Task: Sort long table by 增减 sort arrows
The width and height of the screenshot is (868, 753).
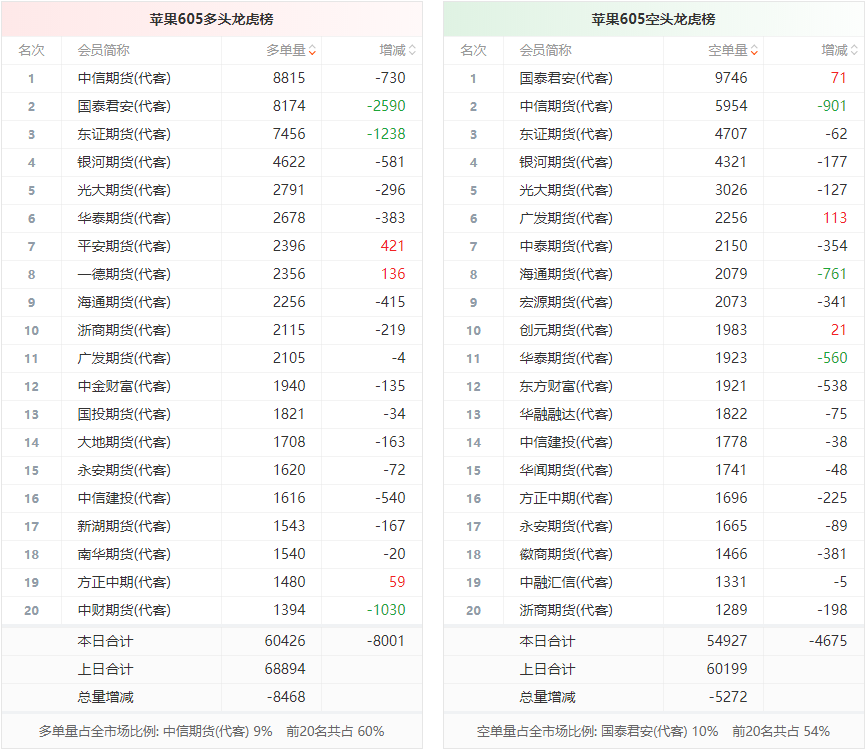Action: tap(412, 51)
